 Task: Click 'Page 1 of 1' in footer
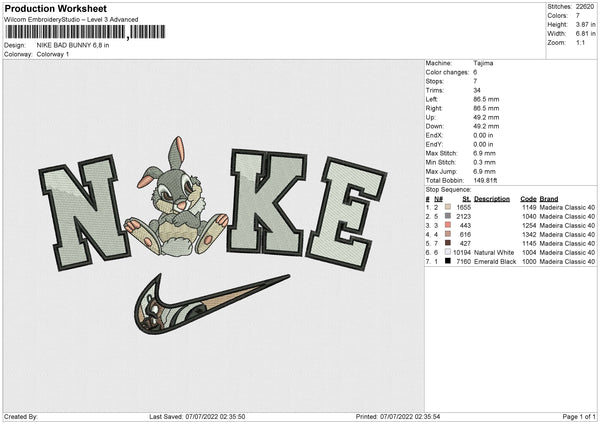coord(579,416)
